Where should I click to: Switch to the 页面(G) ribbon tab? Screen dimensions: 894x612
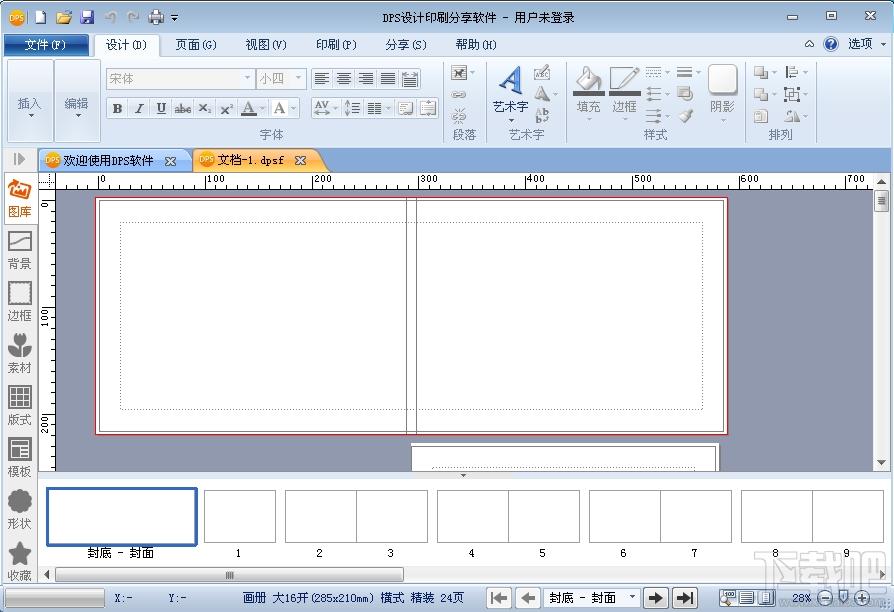[196, 44]
